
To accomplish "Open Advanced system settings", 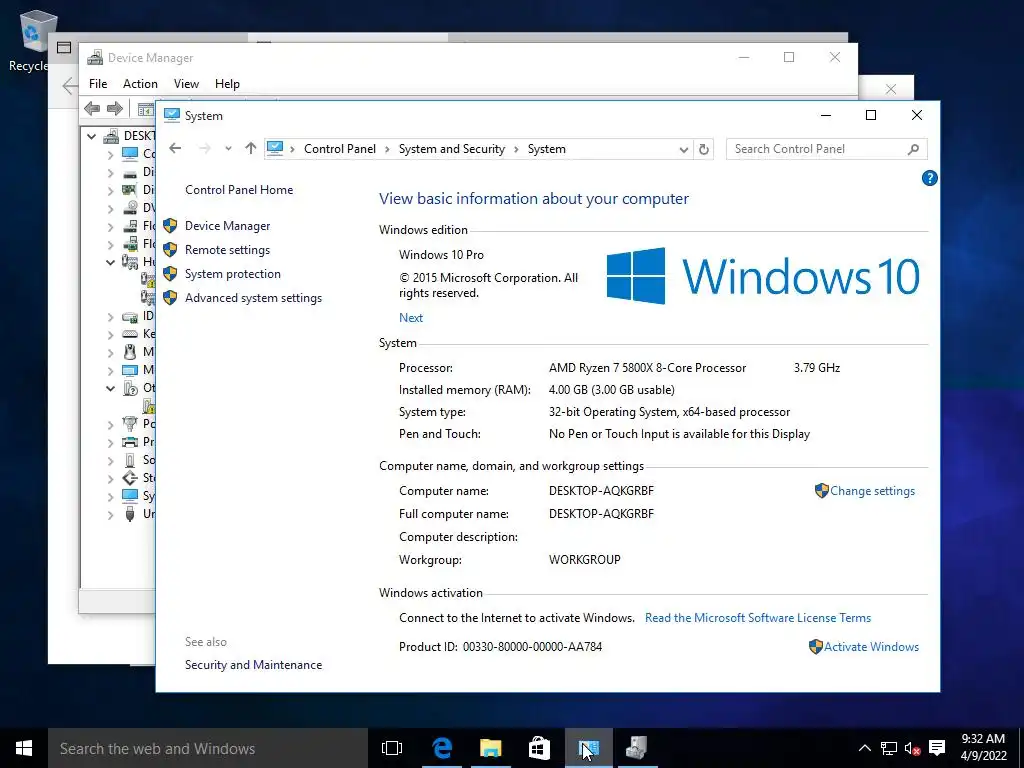I will point(253,298).
